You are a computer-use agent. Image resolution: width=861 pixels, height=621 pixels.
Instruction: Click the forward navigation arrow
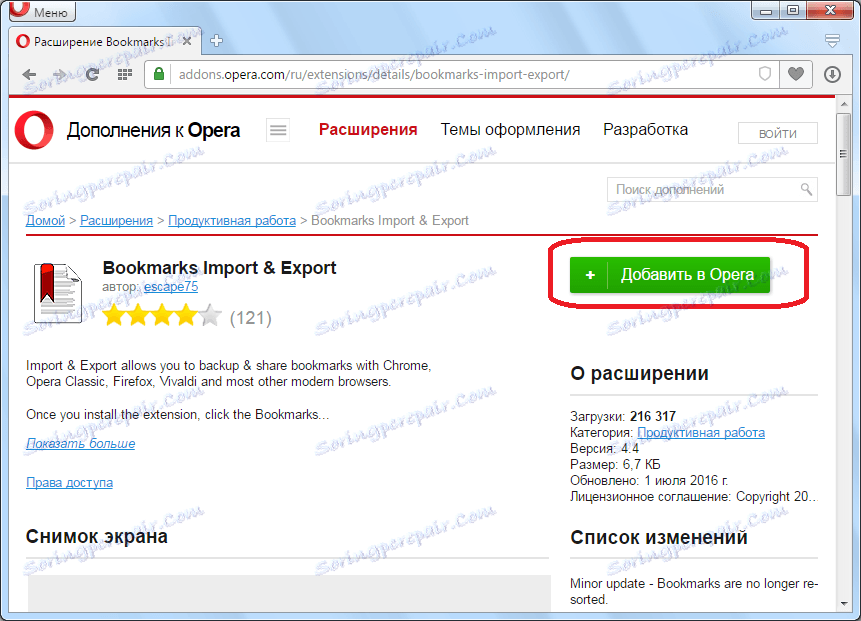click(x=60, y=74)
